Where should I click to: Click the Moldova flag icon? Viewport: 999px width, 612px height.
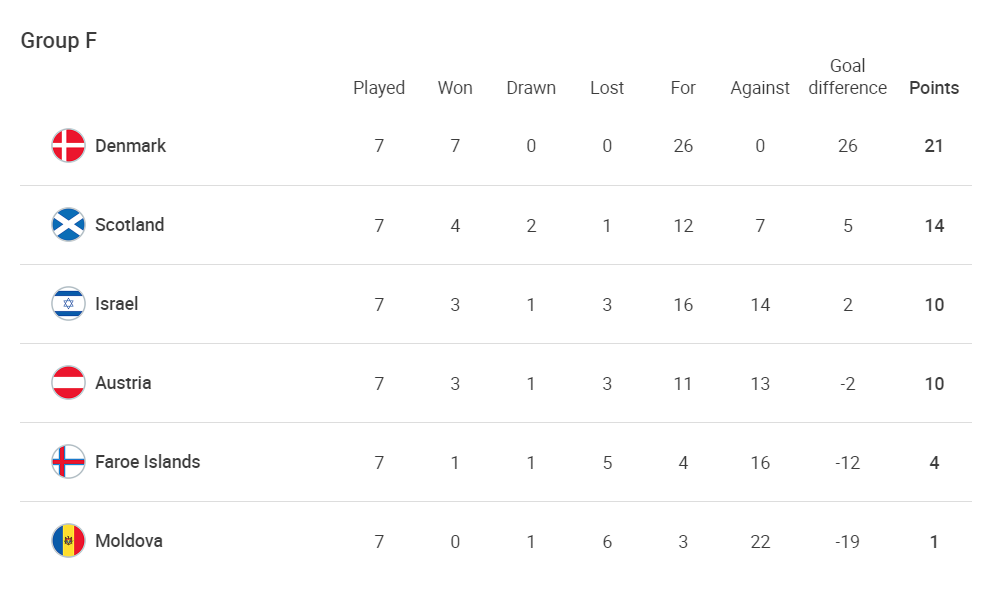click(68, 541)
